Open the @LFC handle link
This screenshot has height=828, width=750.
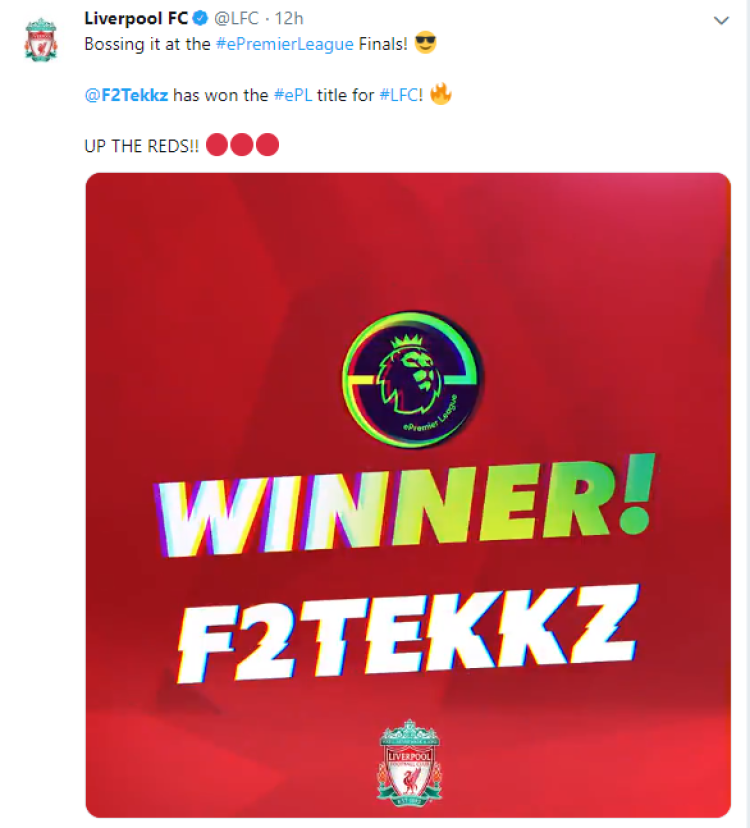[236, 18]
